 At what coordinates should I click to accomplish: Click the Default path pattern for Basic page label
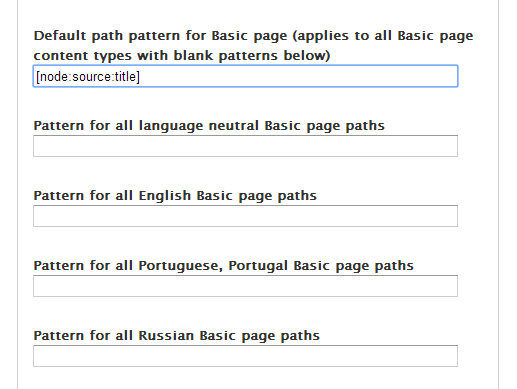(x=253, y=45)
